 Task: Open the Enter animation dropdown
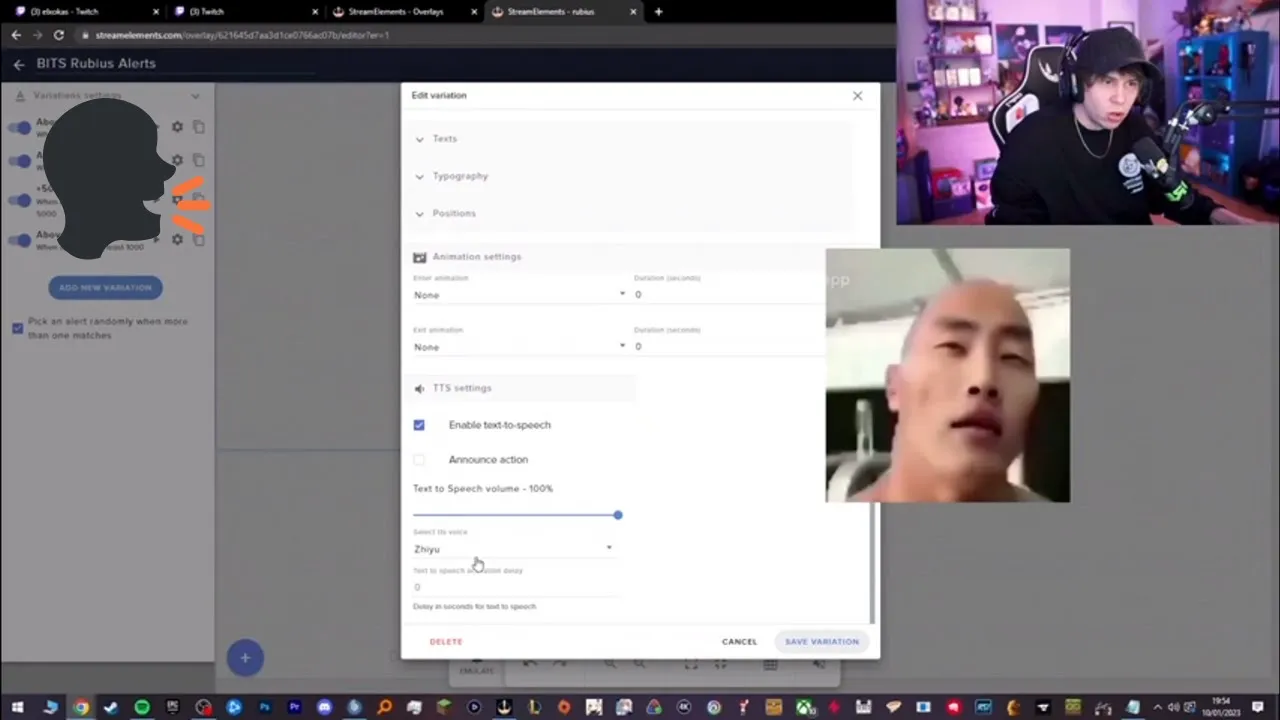click(520, 295)
